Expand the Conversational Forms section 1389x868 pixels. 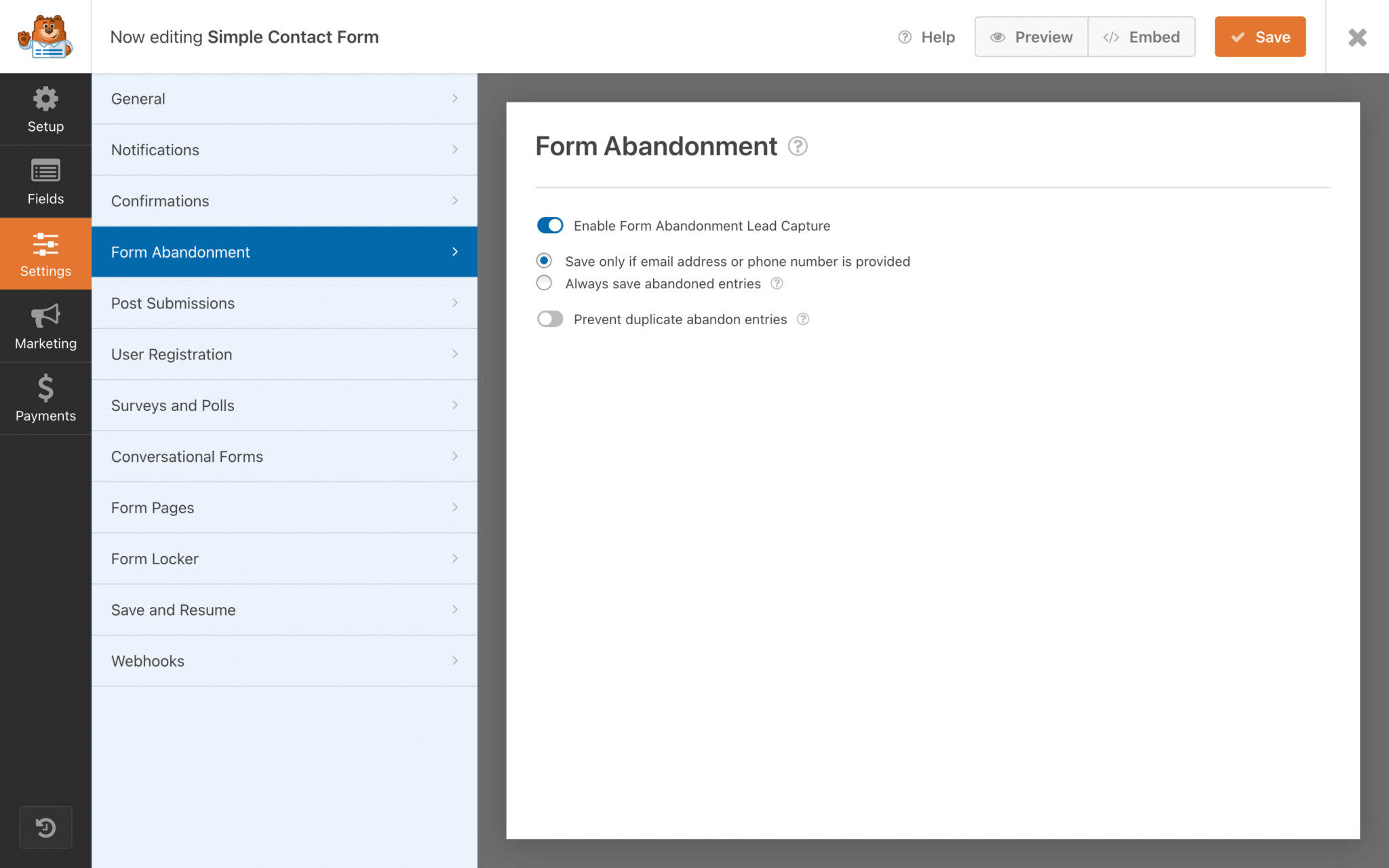tap(284, 456)
